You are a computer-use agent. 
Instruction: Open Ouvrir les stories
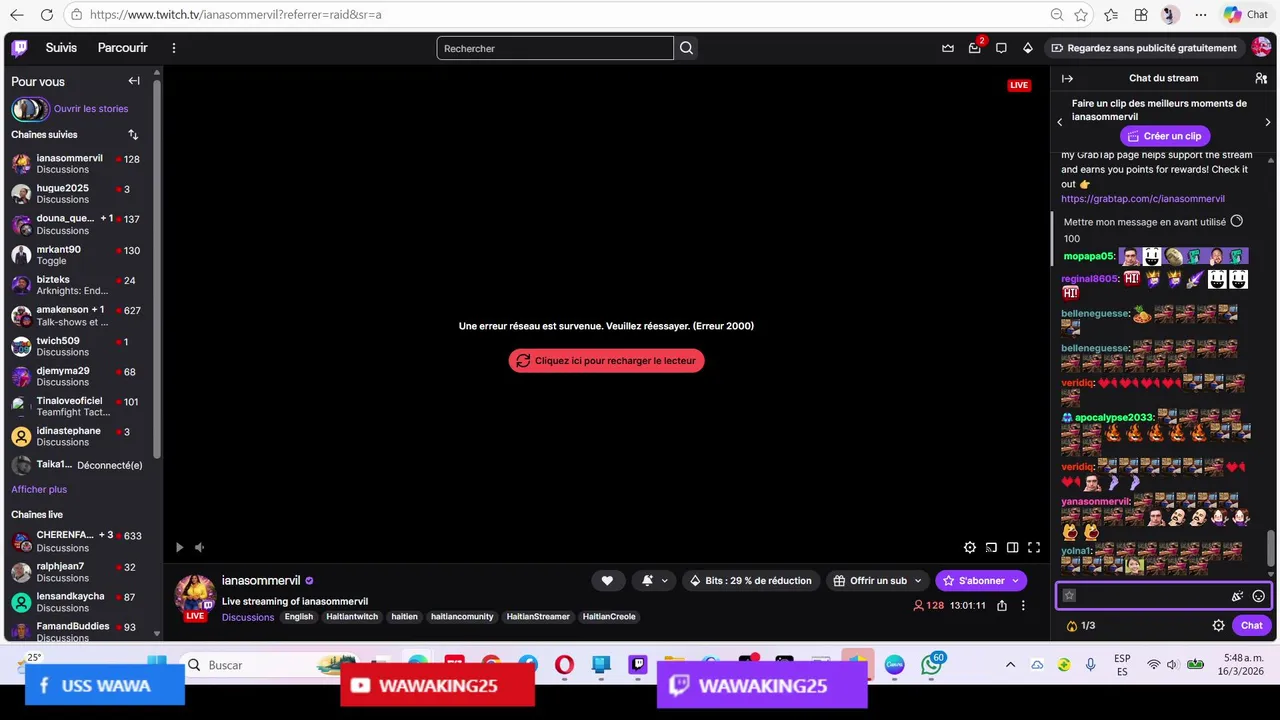tap(91, 109)
